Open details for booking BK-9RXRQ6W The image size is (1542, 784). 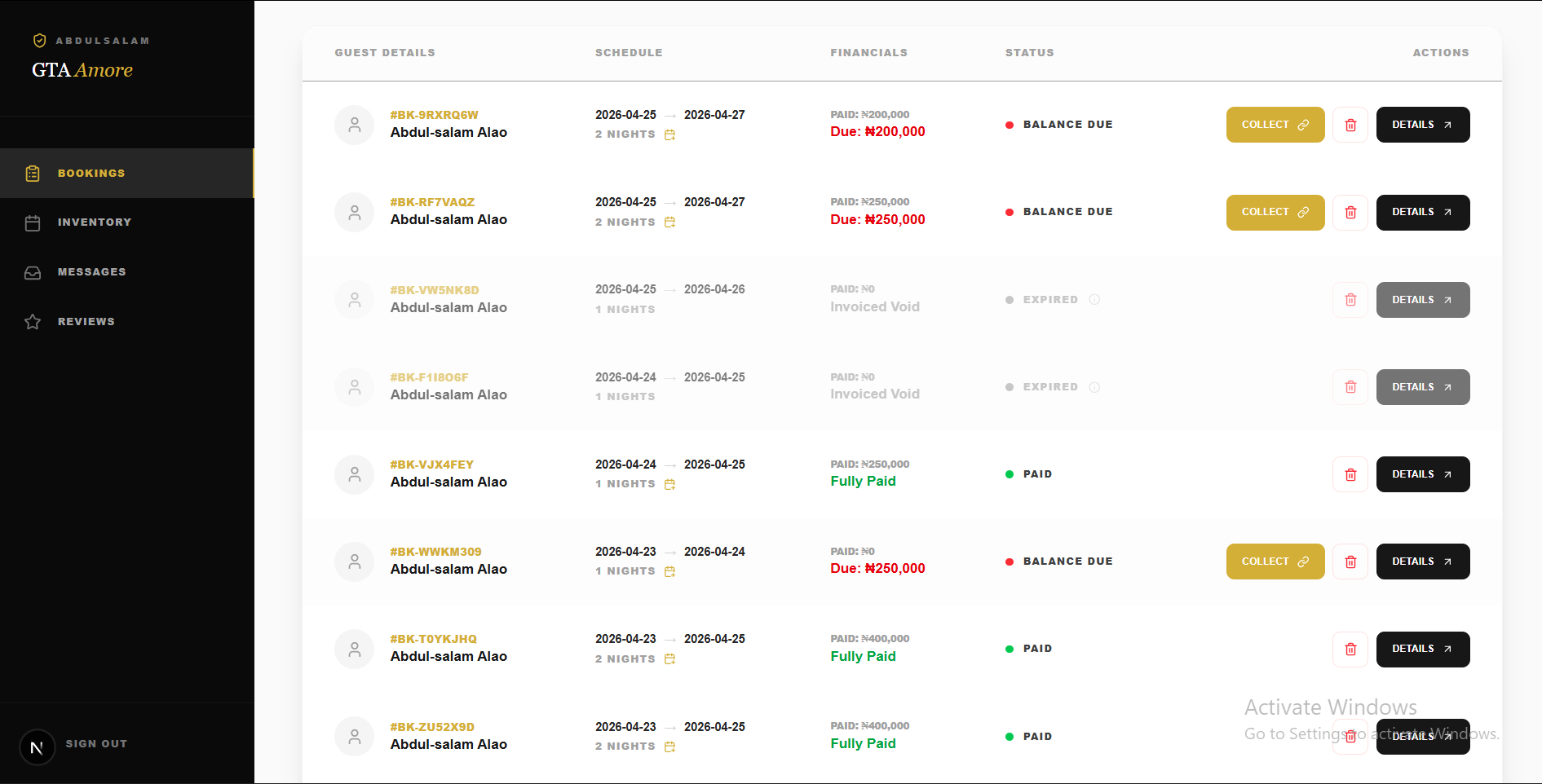coord(1423,125)
